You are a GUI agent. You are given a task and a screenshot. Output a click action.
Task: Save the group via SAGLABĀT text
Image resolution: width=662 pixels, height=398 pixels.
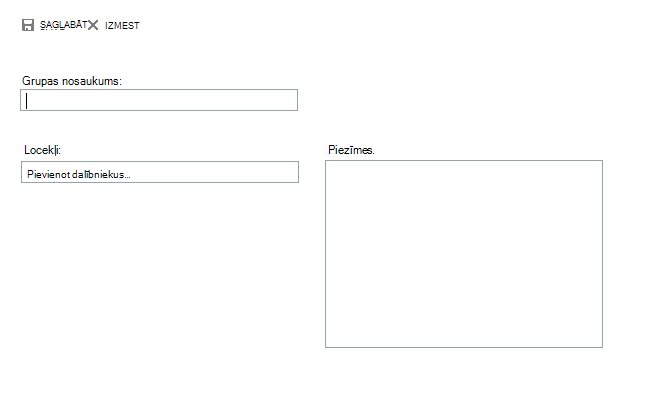point(63,25)
